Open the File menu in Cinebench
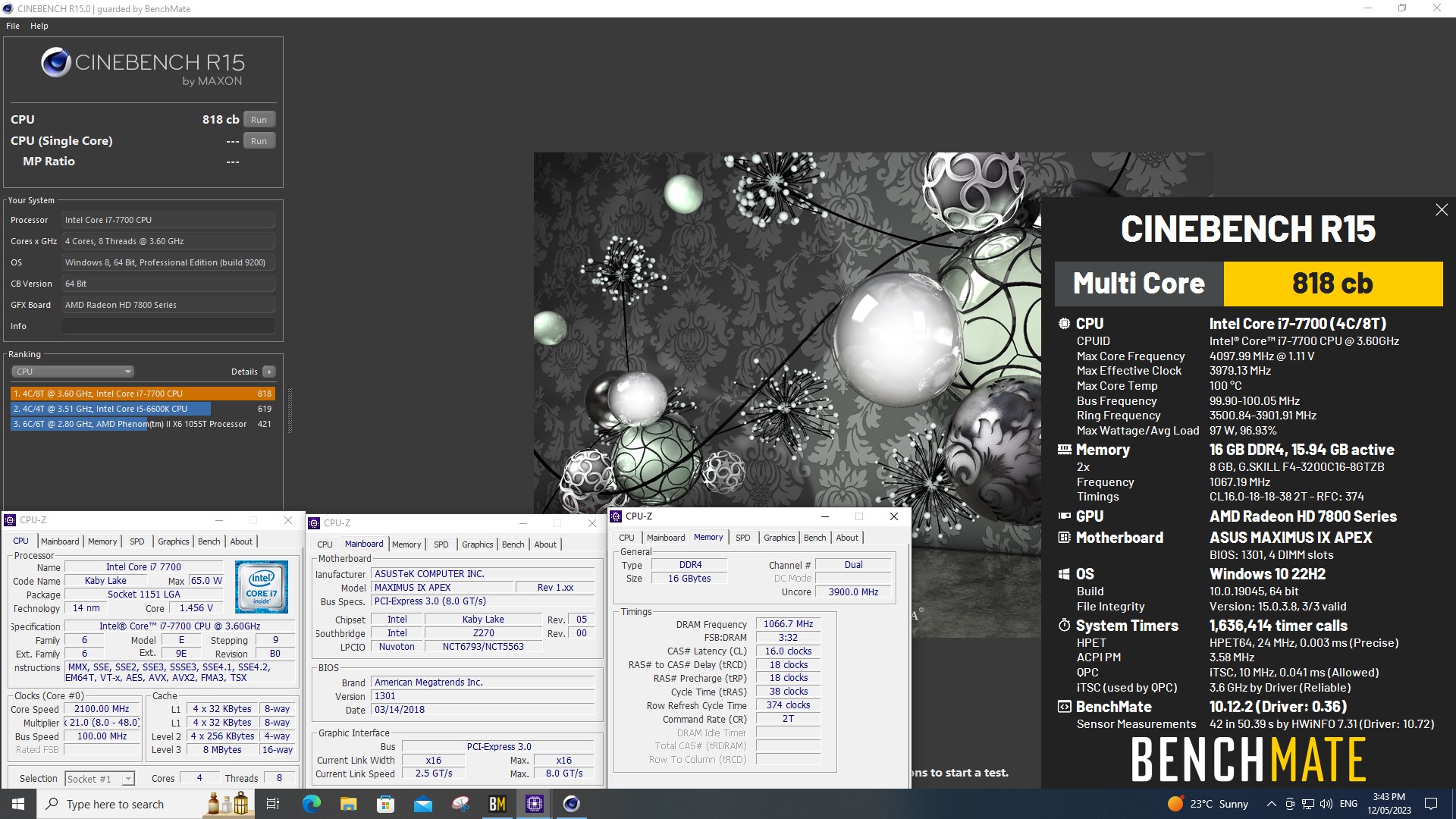The image size is (1456, 819). click(13, 26)
